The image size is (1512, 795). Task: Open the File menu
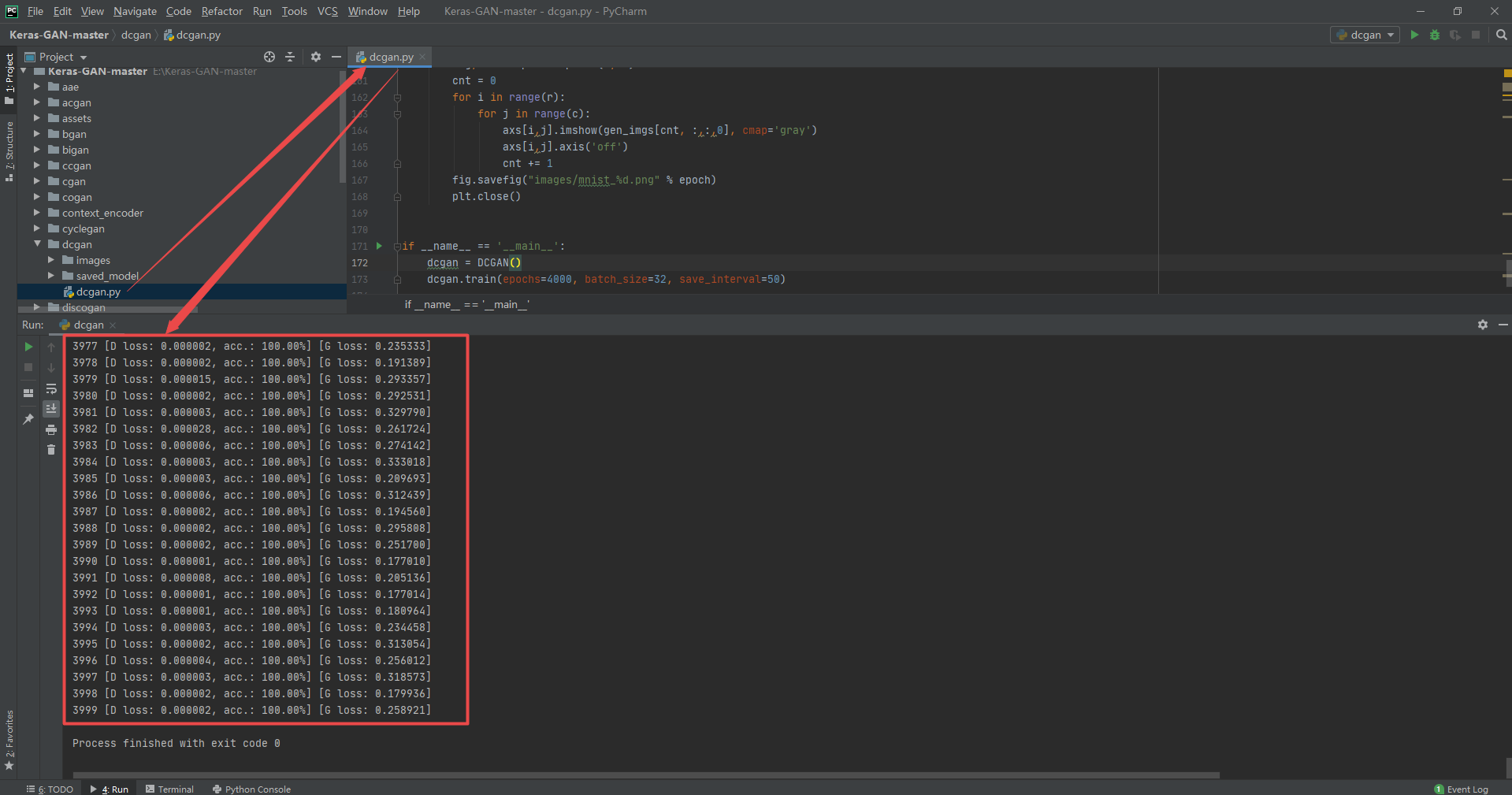pyautogui.click(x=35, y=11)
